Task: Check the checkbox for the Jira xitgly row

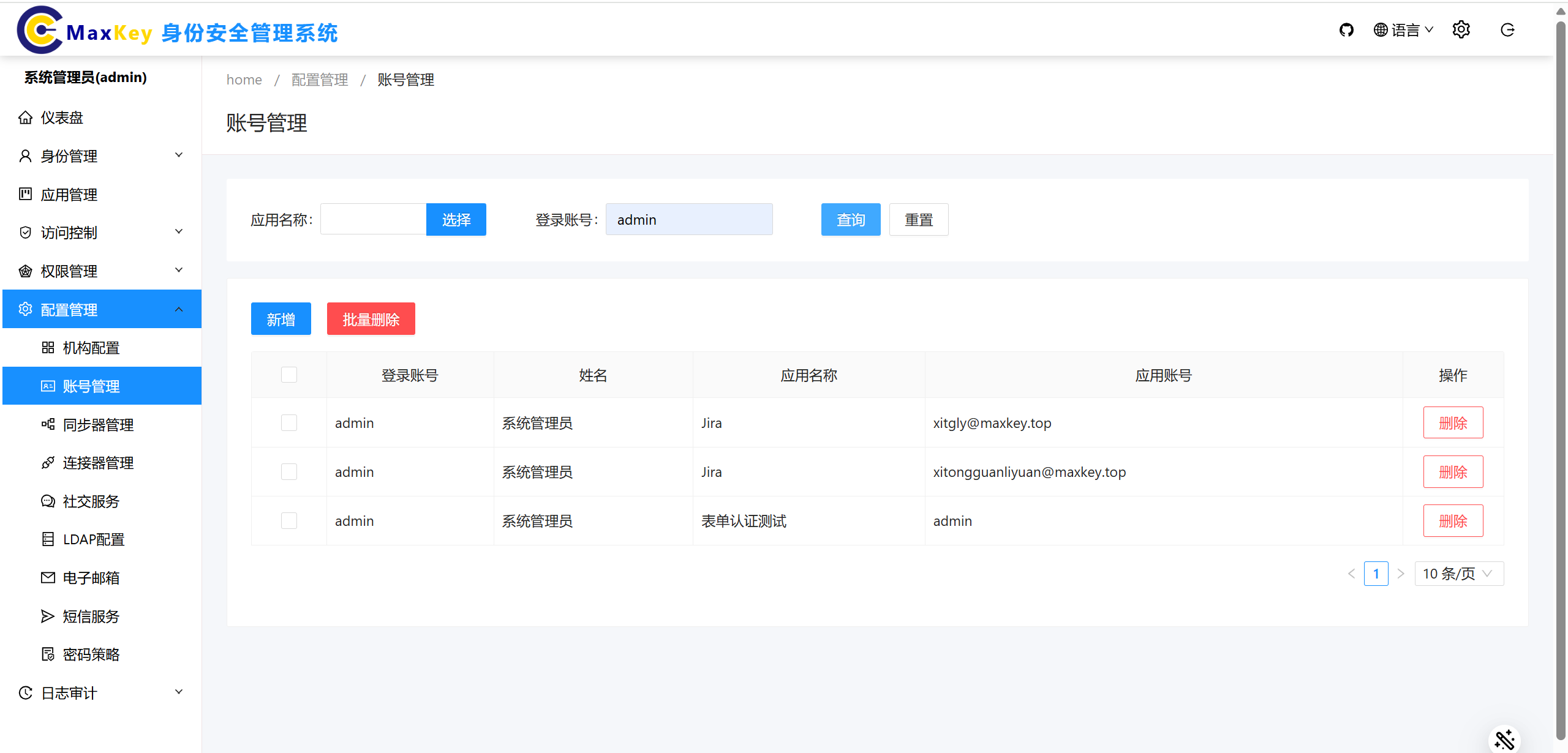Action: [288, 422]
